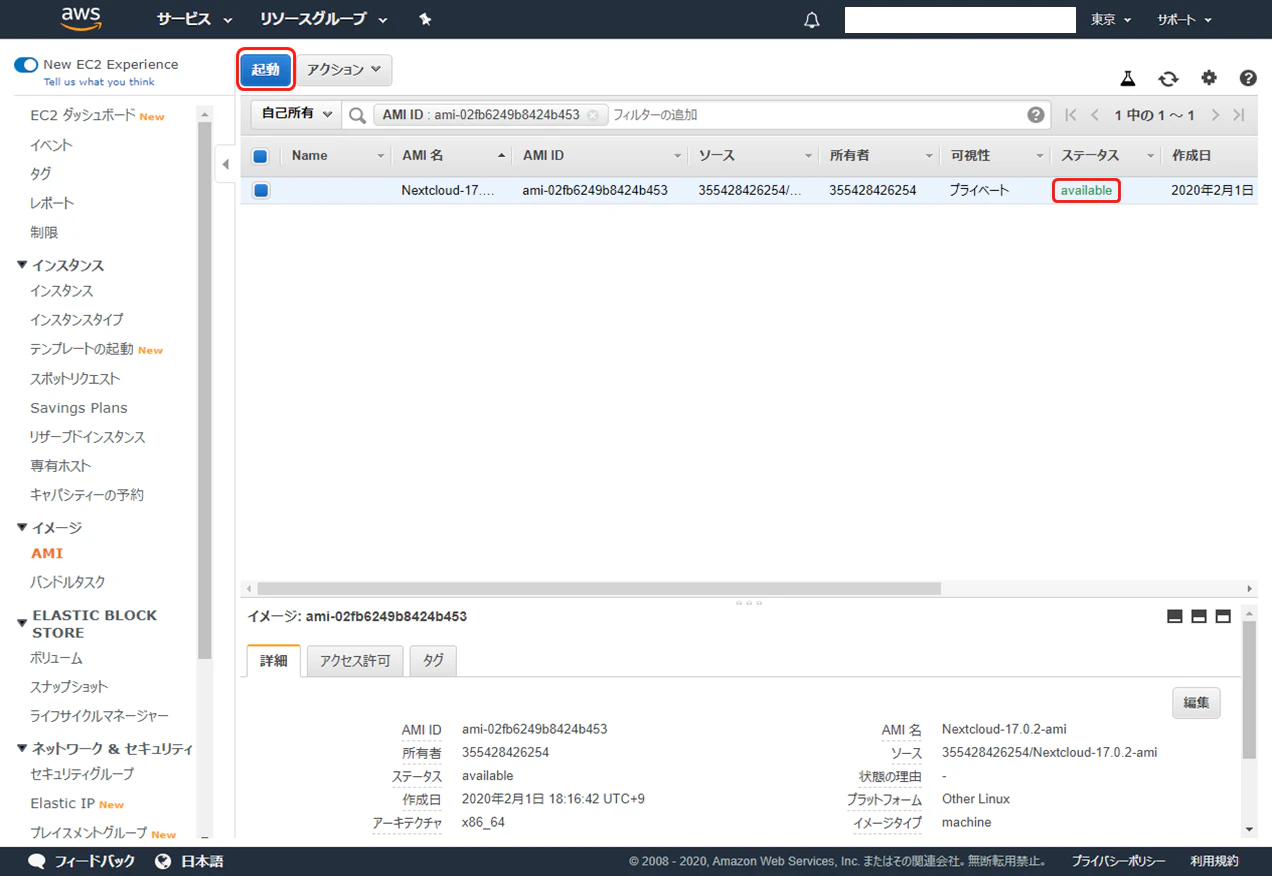Image resolution: width=1272 pixels, height=876 pixels.
Task: Open the 自己所有 ownership filter dropdown
Action: [296, 114]
